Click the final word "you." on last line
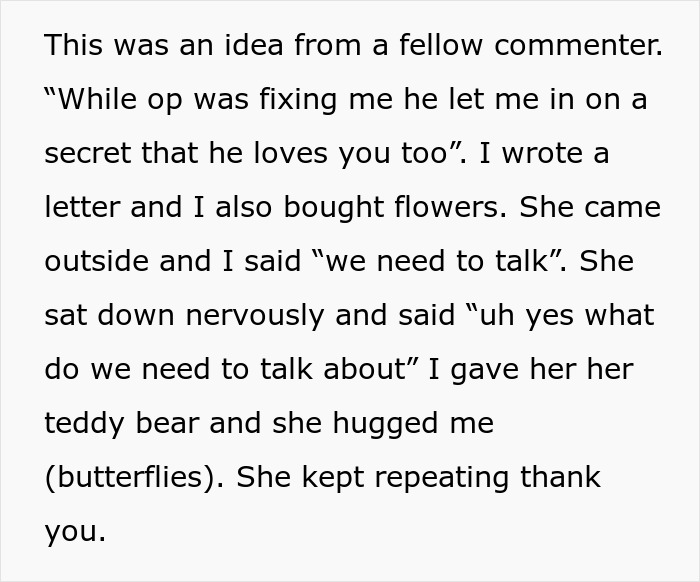The height and width of the screenshot is (582, 700). 74,532
